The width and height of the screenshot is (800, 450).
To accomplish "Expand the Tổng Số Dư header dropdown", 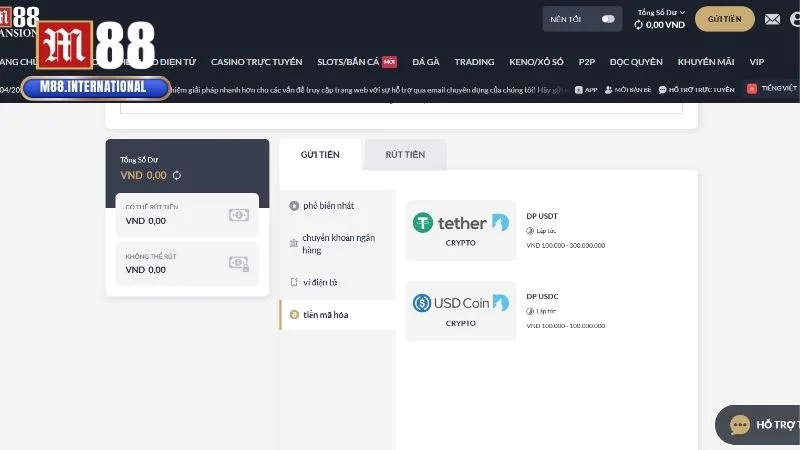I will point(661,12).
